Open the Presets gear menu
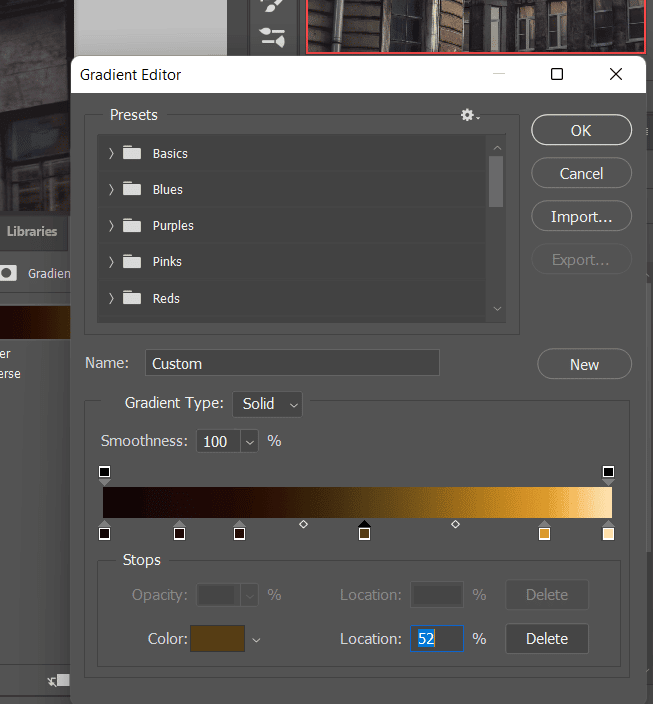 470,115
